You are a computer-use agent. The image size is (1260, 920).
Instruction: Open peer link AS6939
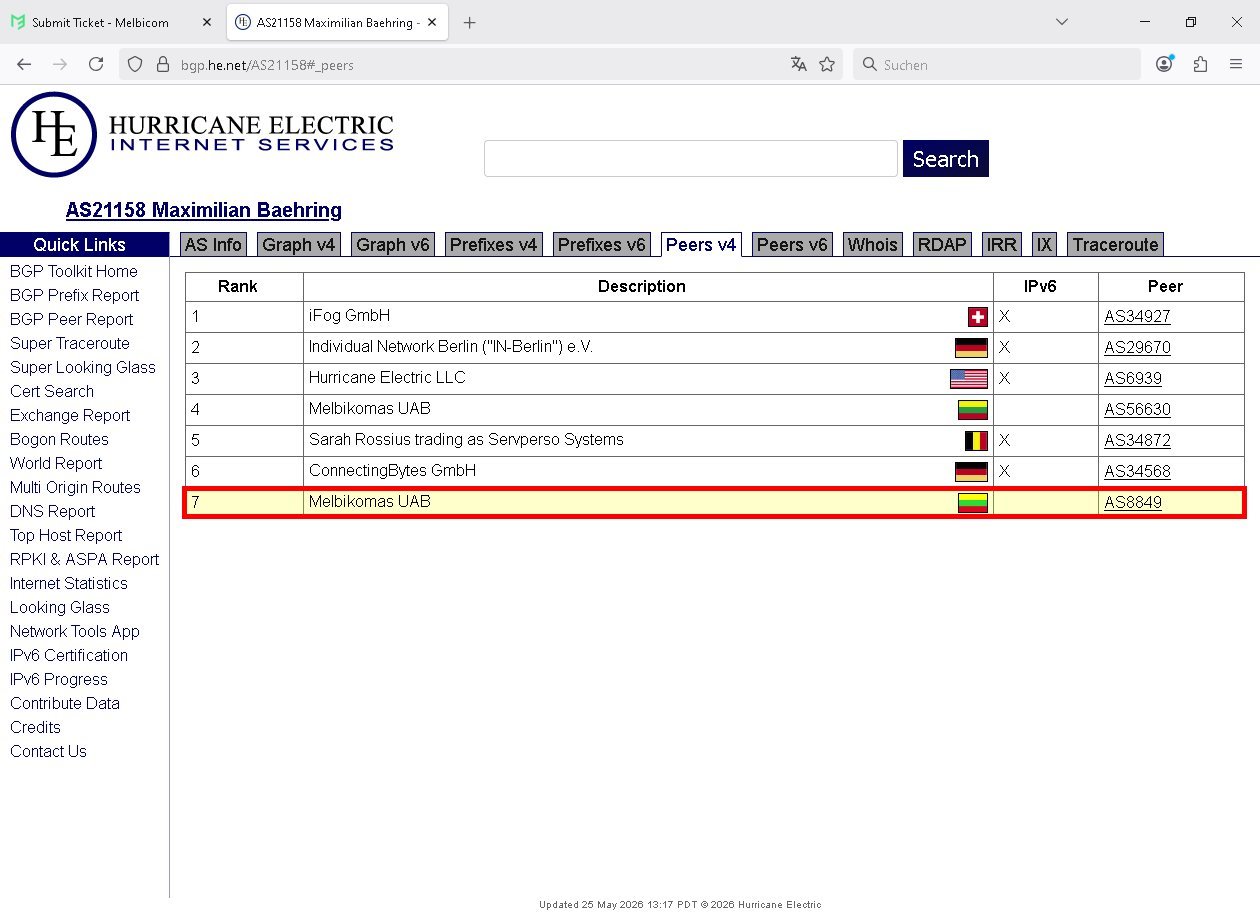click(x=1133, y=379)
